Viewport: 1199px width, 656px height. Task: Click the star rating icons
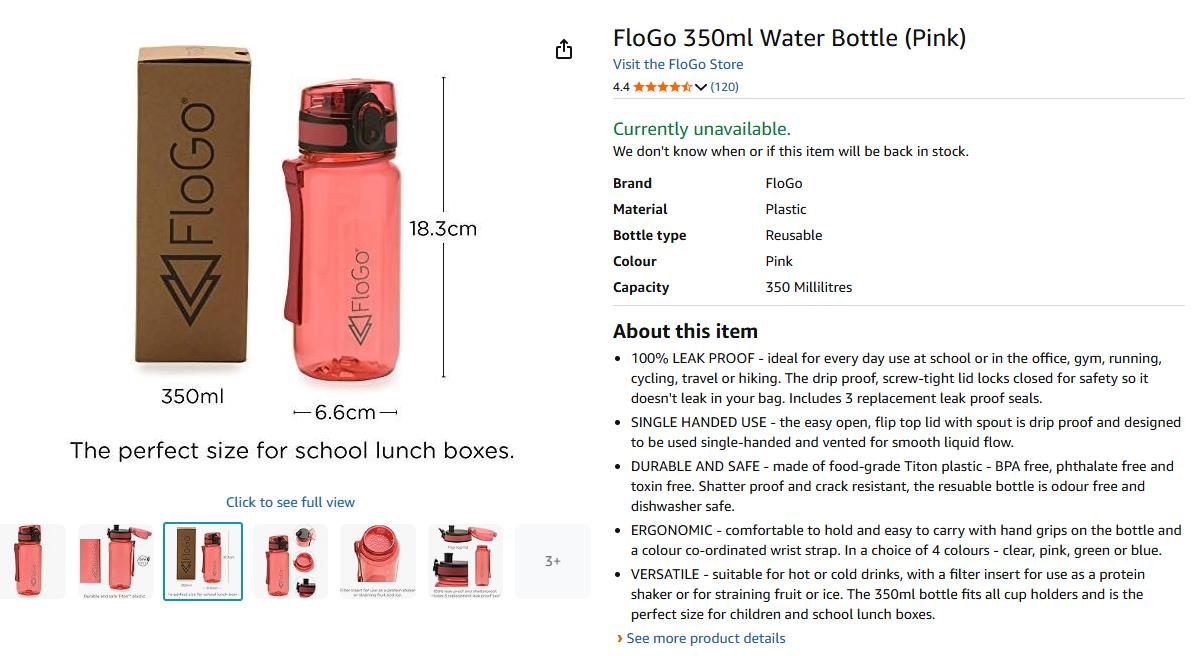tap(662, 87)
